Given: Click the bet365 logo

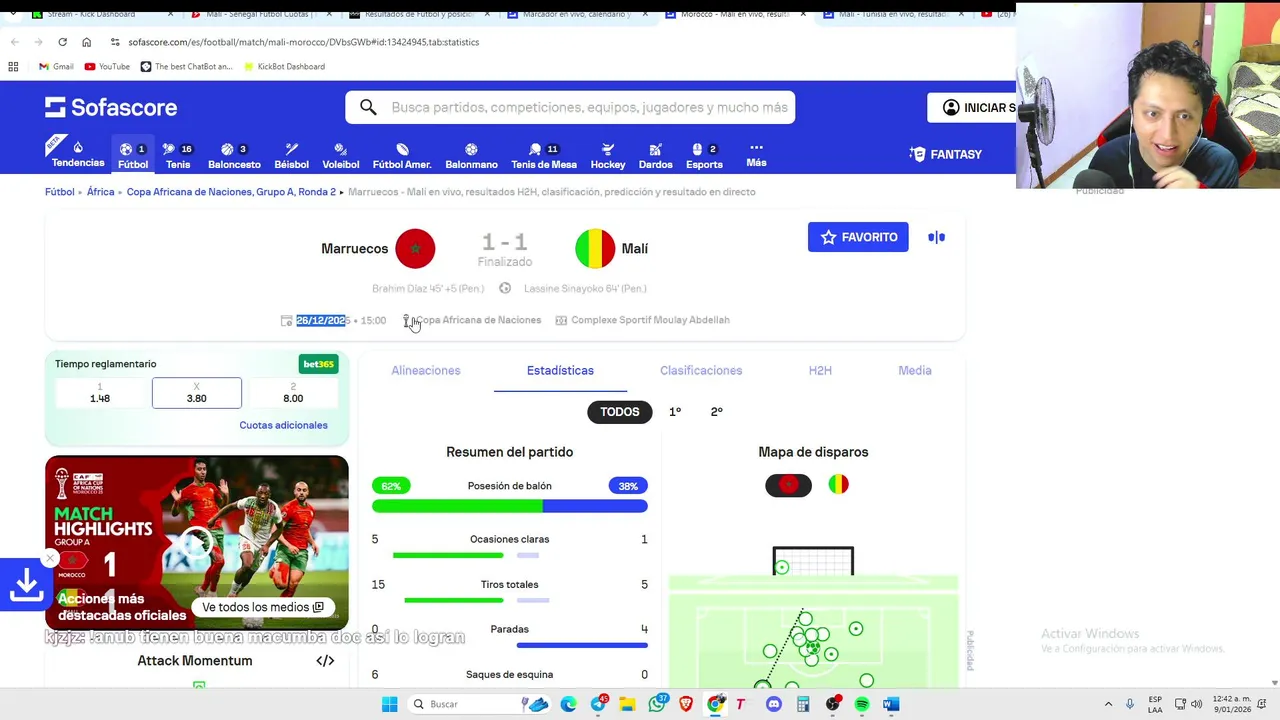Looking at the screenshot, I should pyautogui.click(x=319, y=364).
